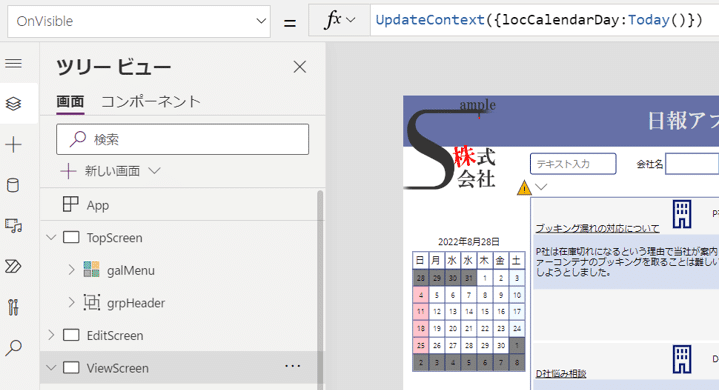Viewport: 719px width, 390px height.
Task: Select calendar day 10
Action: 517,295
